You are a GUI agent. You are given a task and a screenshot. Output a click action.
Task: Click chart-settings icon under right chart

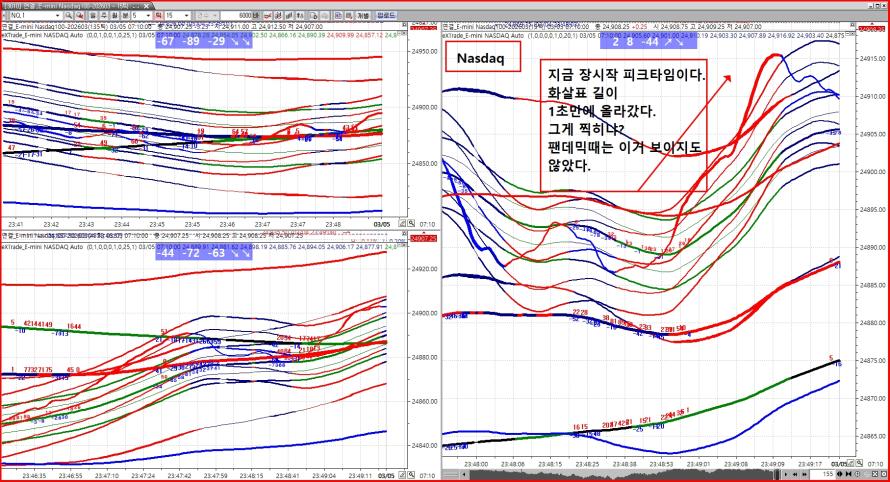click(x=850, y=463)
